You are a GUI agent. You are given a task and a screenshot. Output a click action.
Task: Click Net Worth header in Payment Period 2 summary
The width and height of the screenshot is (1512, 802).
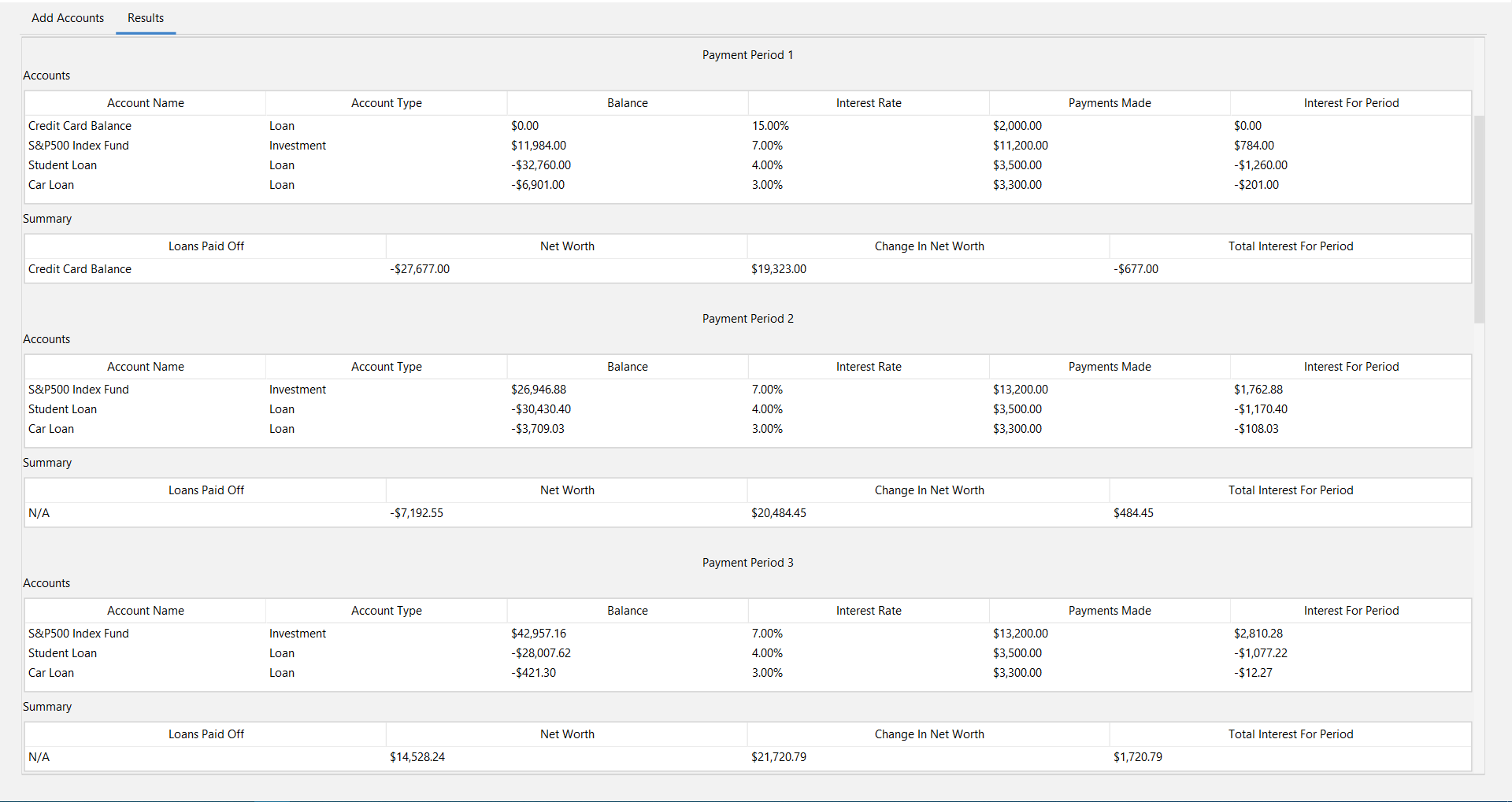567,490
